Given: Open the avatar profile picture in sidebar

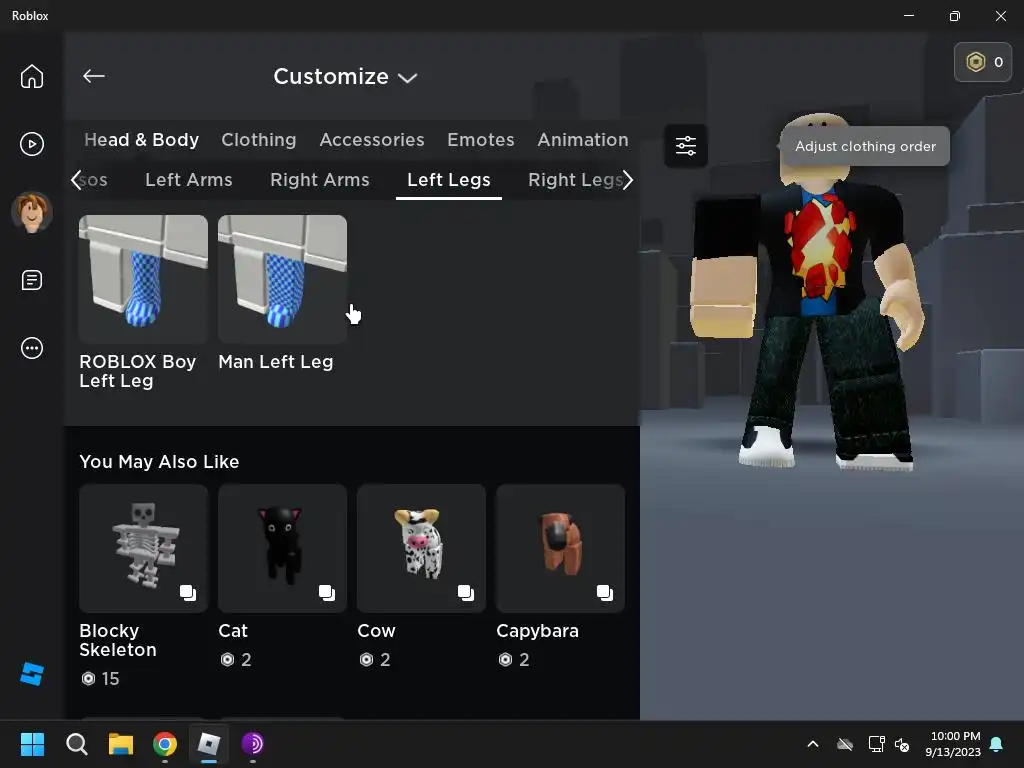Looking at the screenshot, I should click(x=31, y=212).
